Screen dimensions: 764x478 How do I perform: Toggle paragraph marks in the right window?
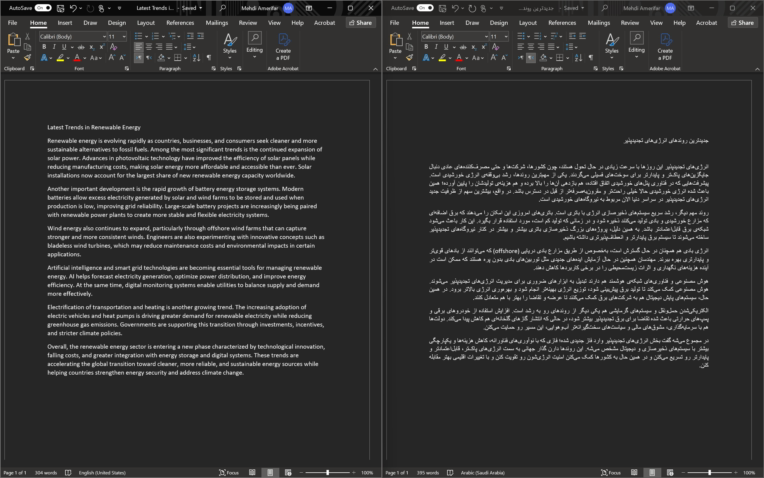[591, 57]
